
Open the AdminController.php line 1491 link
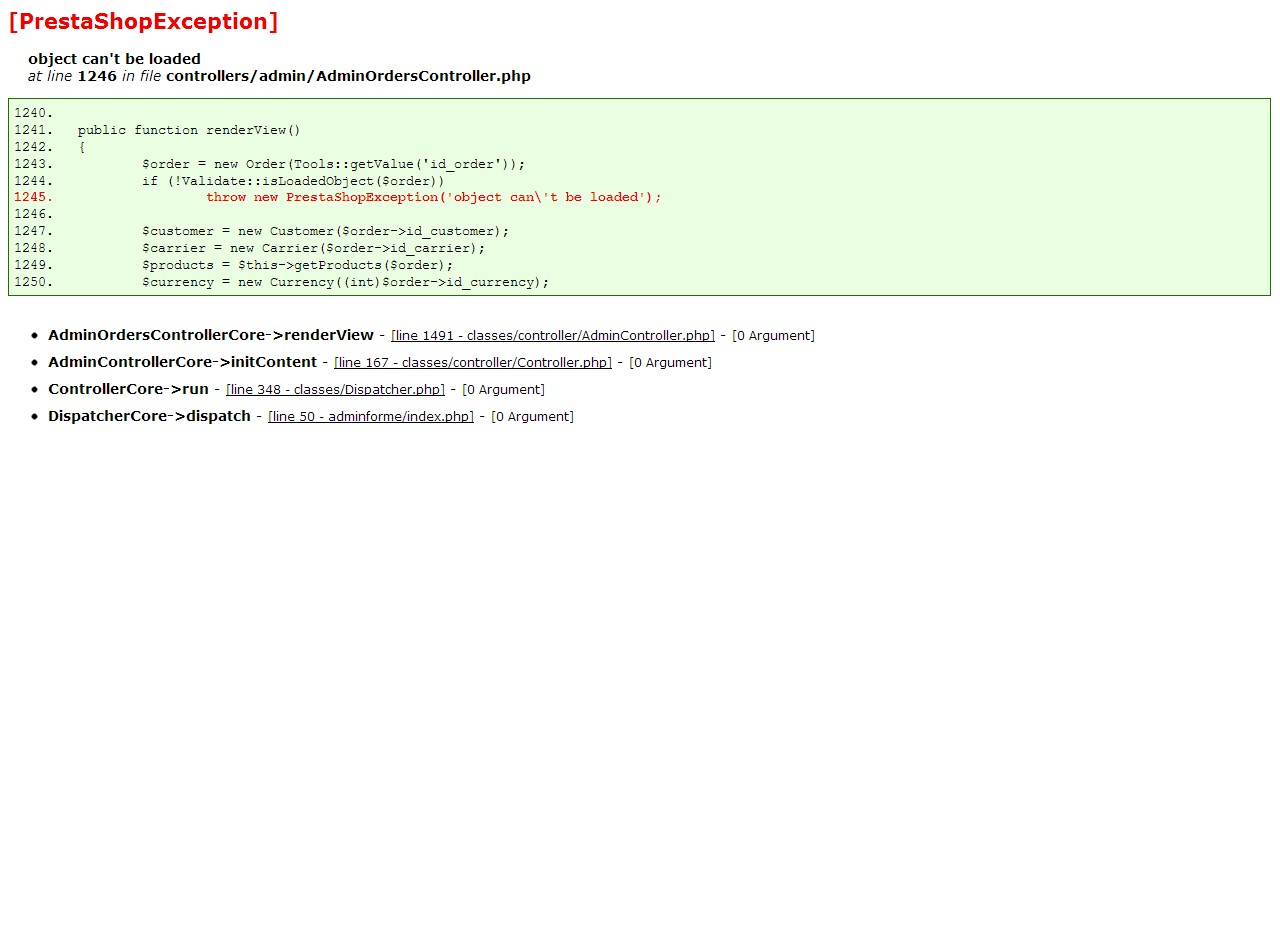coord(553,336)
